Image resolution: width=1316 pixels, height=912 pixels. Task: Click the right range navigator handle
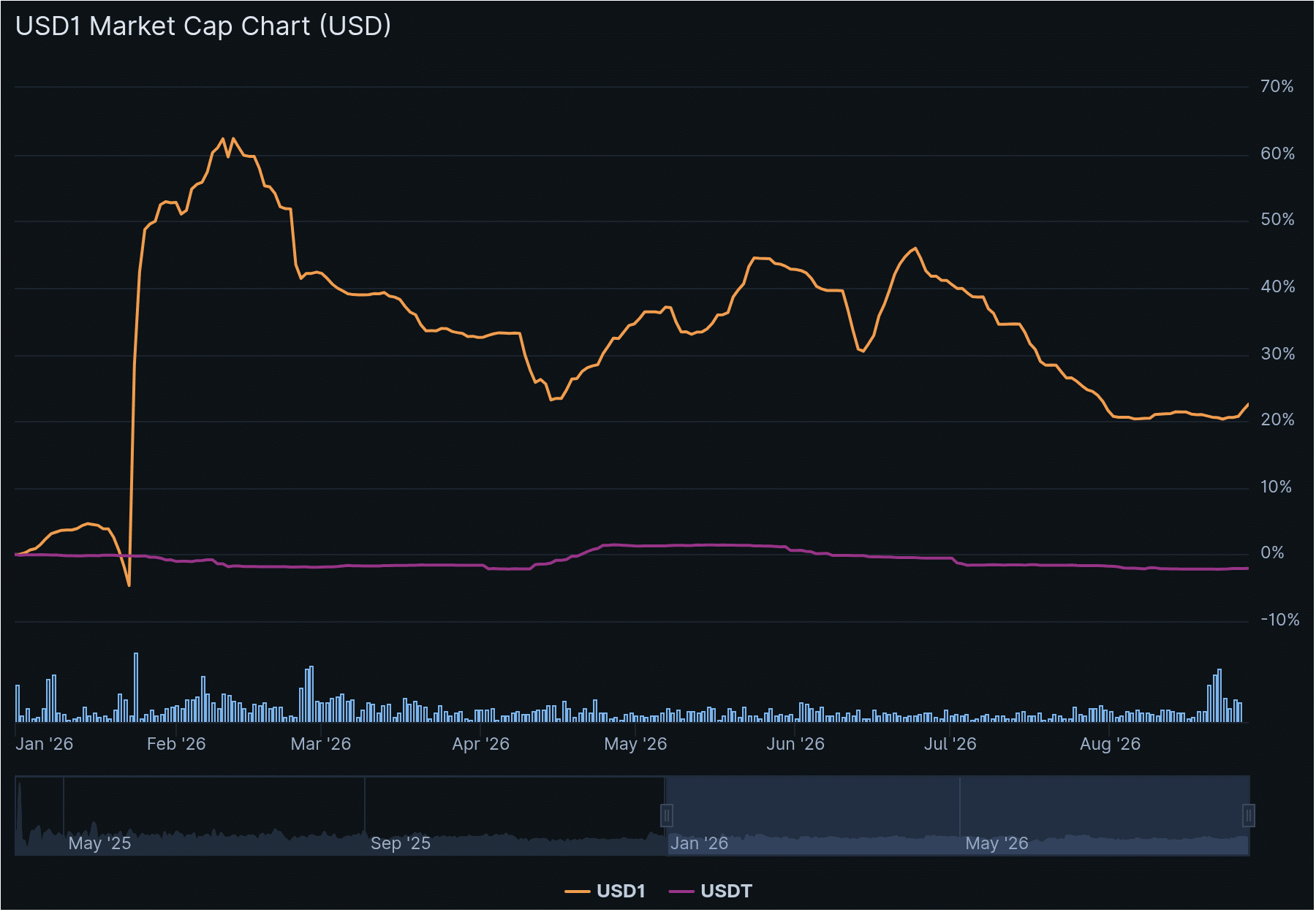pyautogui.click(x=1249, y=815)
